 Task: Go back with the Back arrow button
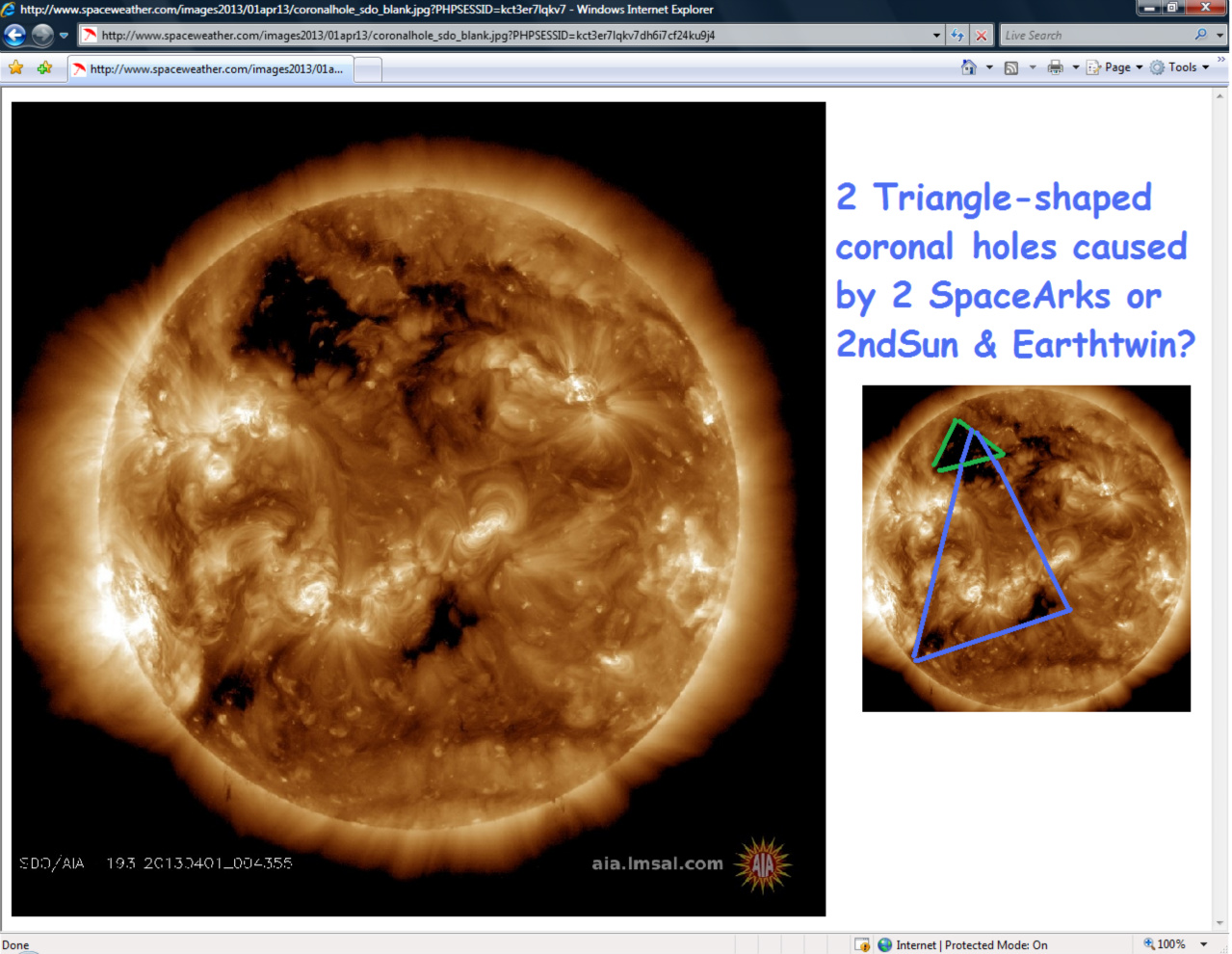click(14, 36)
